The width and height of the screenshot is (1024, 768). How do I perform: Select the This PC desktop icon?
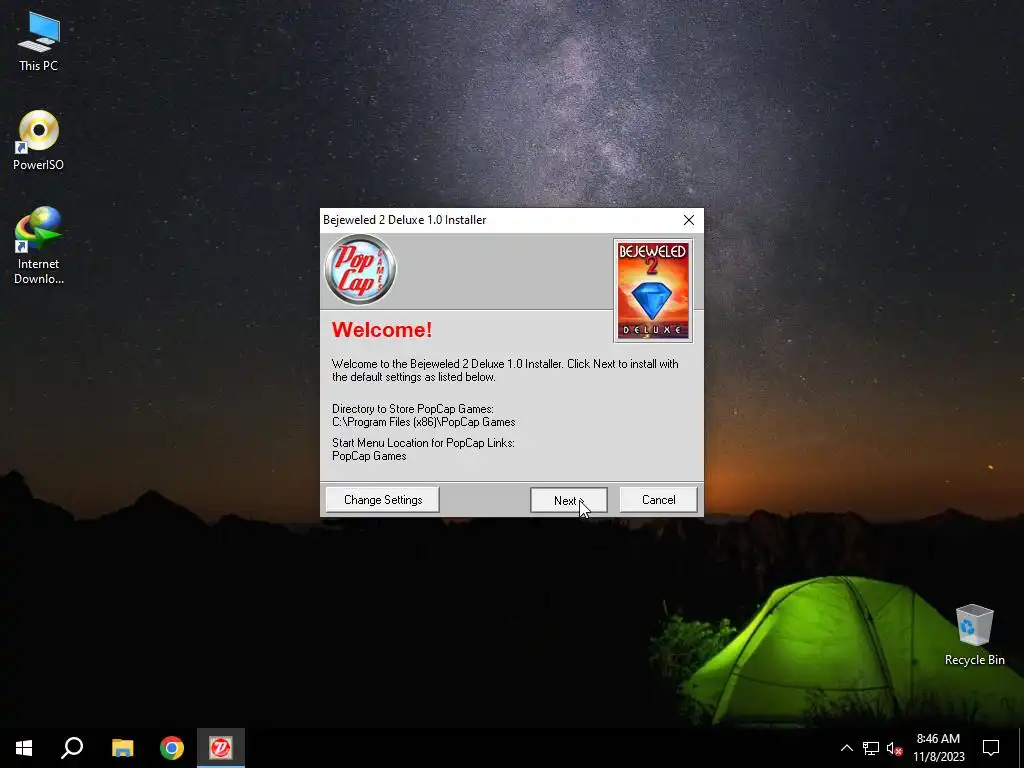point(39,42)
